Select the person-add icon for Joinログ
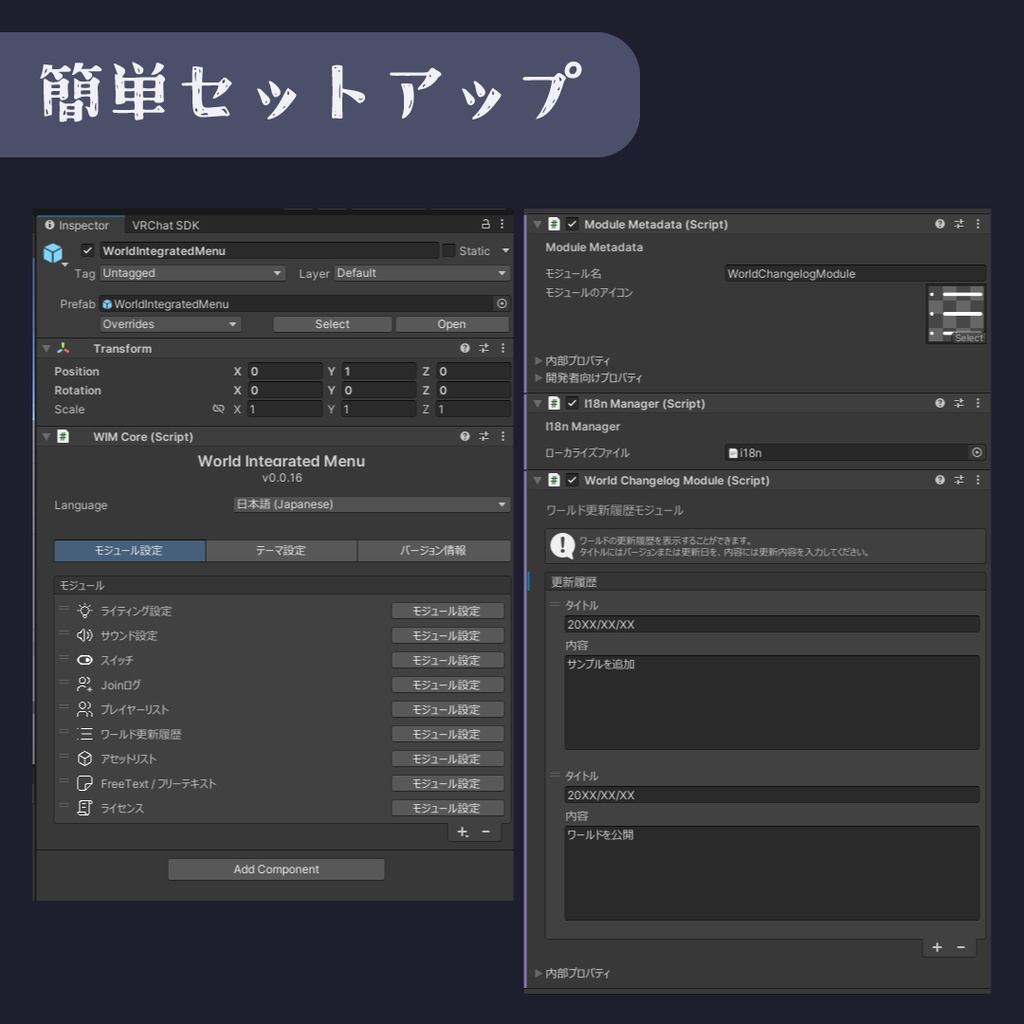This screenshot has width=1024, height=1024. [85, 684]
